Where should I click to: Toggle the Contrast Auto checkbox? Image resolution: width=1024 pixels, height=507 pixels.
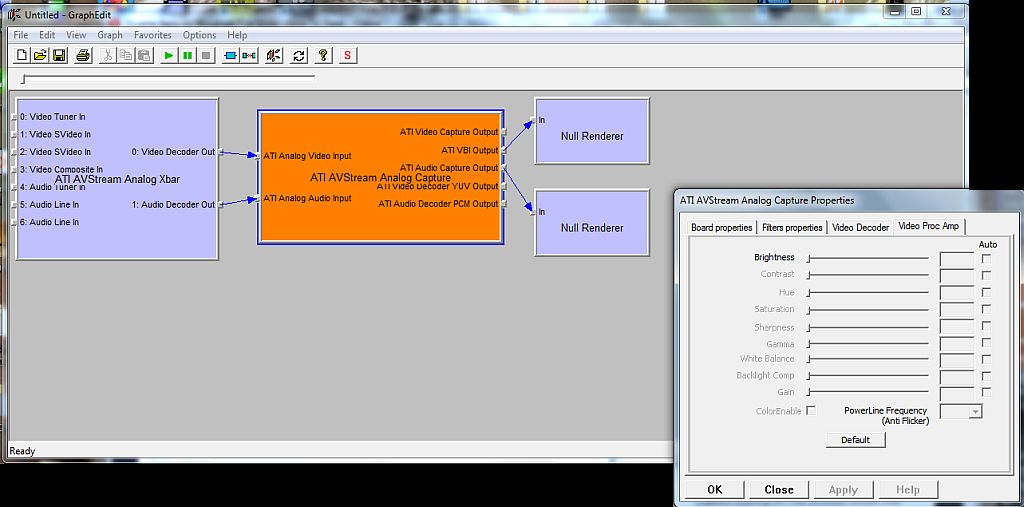[x=986, y=275]
